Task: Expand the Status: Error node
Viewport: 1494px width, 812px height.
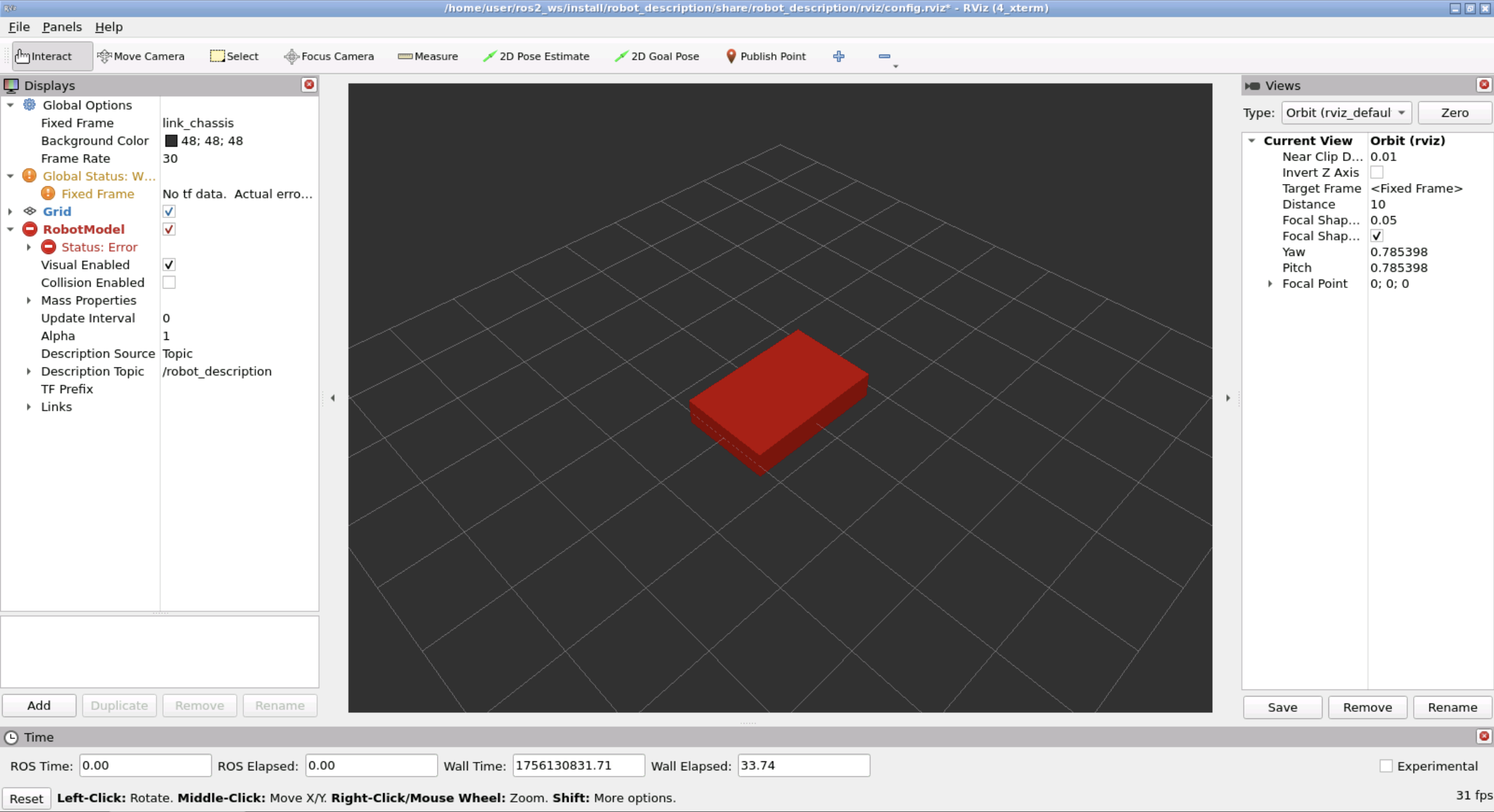Action: [x=29, y=247]
